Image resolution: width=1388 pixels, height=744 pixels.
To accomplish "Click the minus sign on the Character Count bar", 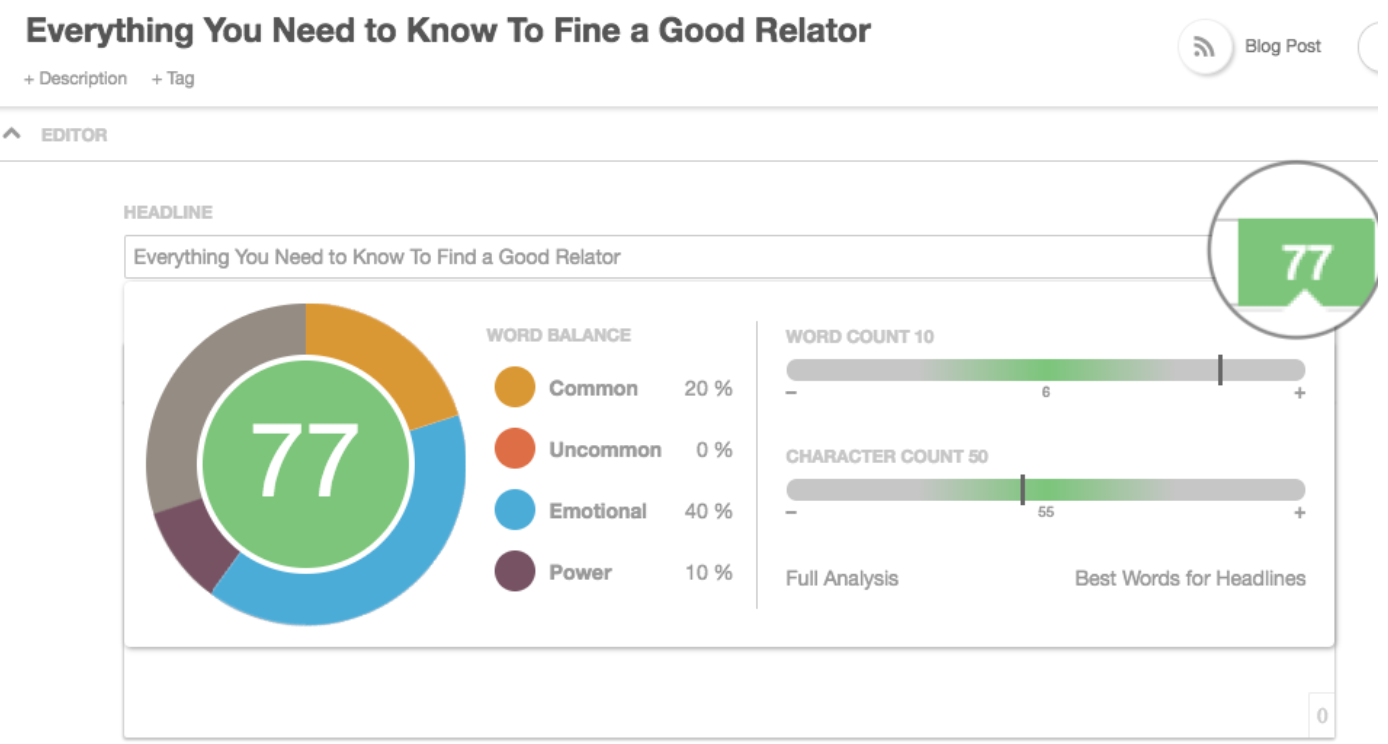I will 792,513.
